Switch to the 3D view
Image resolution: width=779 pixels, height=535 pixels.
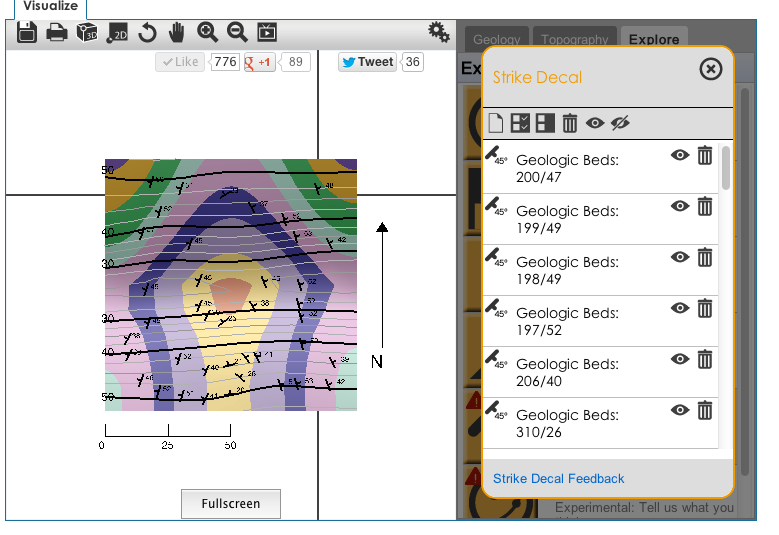[x=87, y=33]
